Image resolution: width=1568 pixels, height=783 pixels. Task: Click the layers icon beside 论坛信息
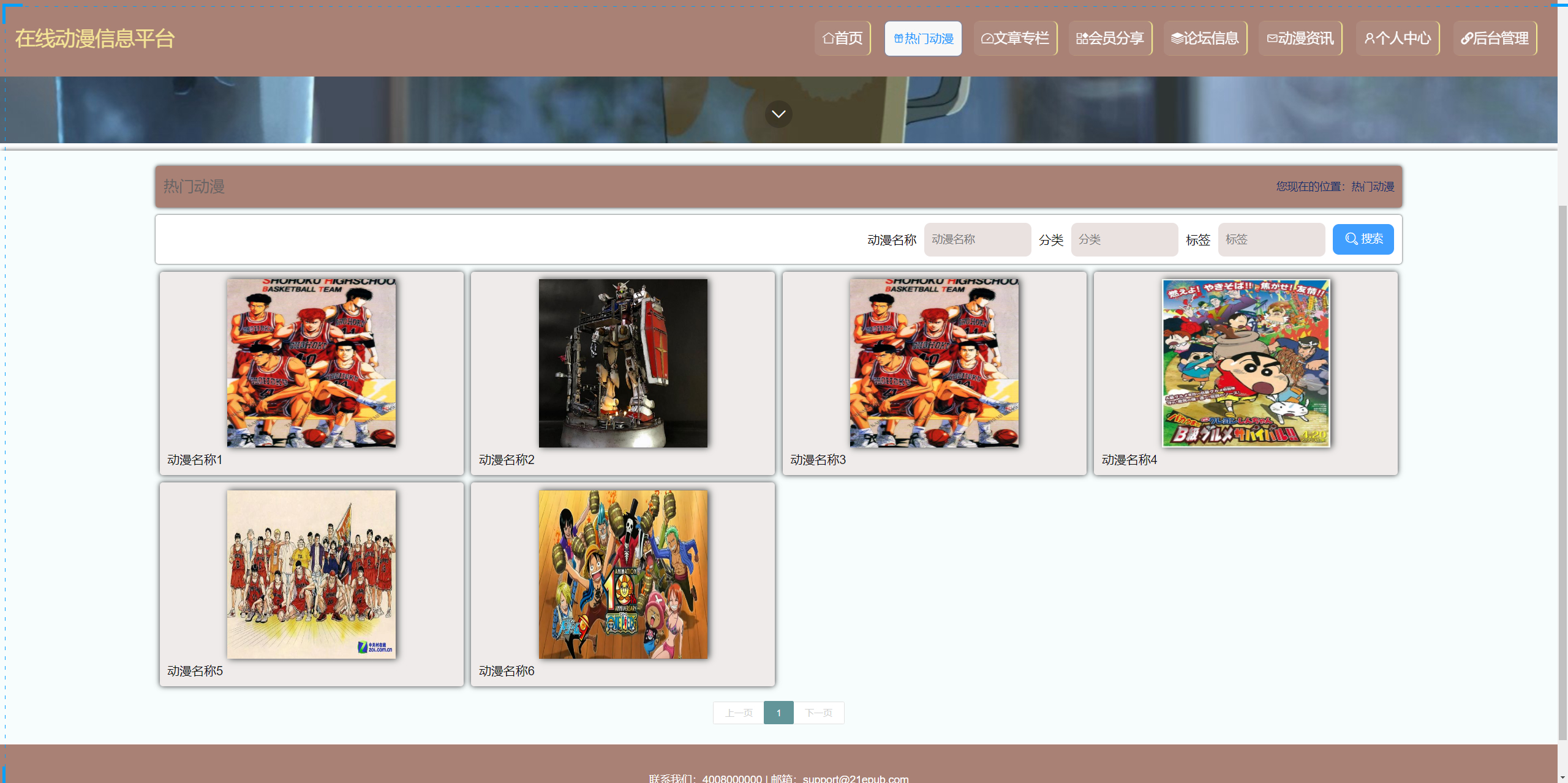point(1177,39)
